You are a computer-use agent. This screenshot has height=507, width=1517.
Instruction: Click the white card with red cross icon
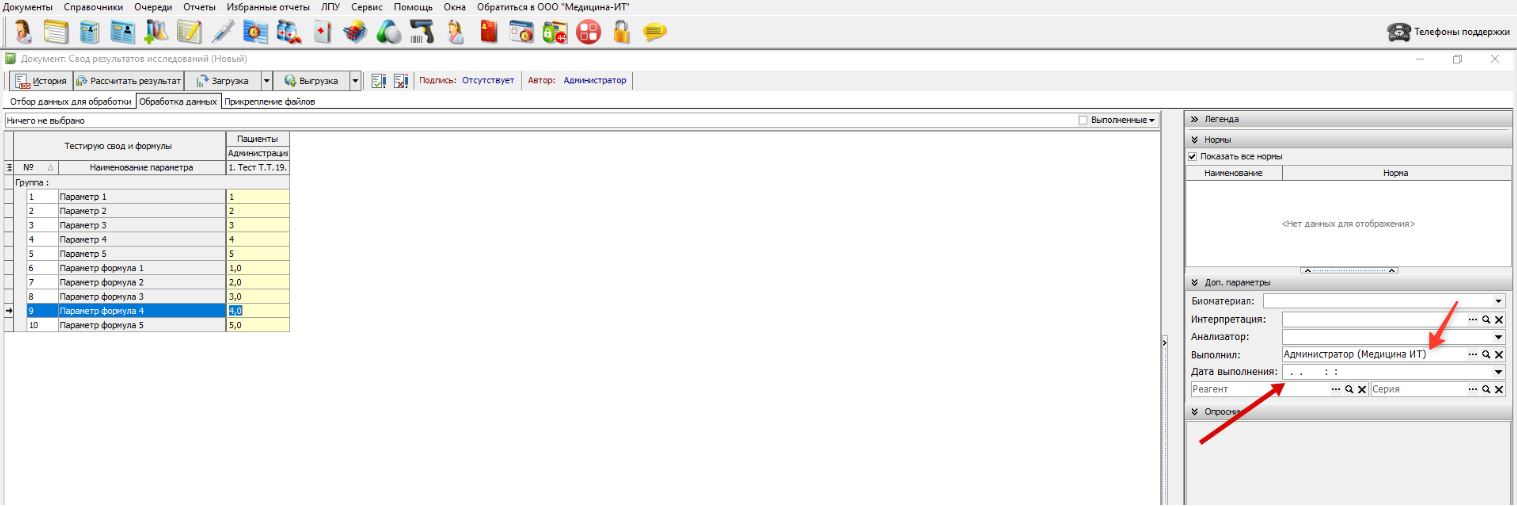[321, 32]
